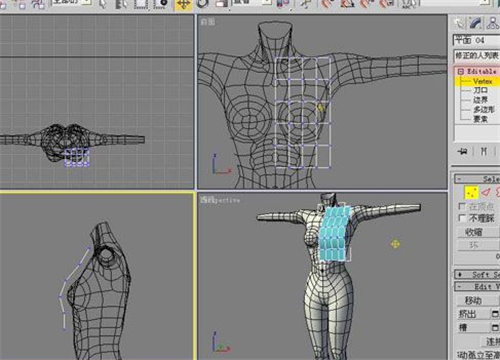Select 要素 (Element) level in modifier stack
The width and height of the screenshot is (500, 360).
(x=481, y=119)
